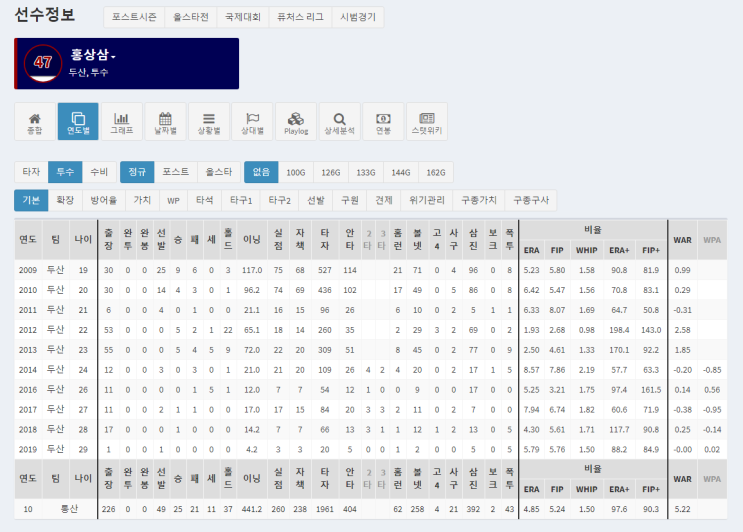Sort by the top WAR column header
743x532 pixels.
click(682, 240)
